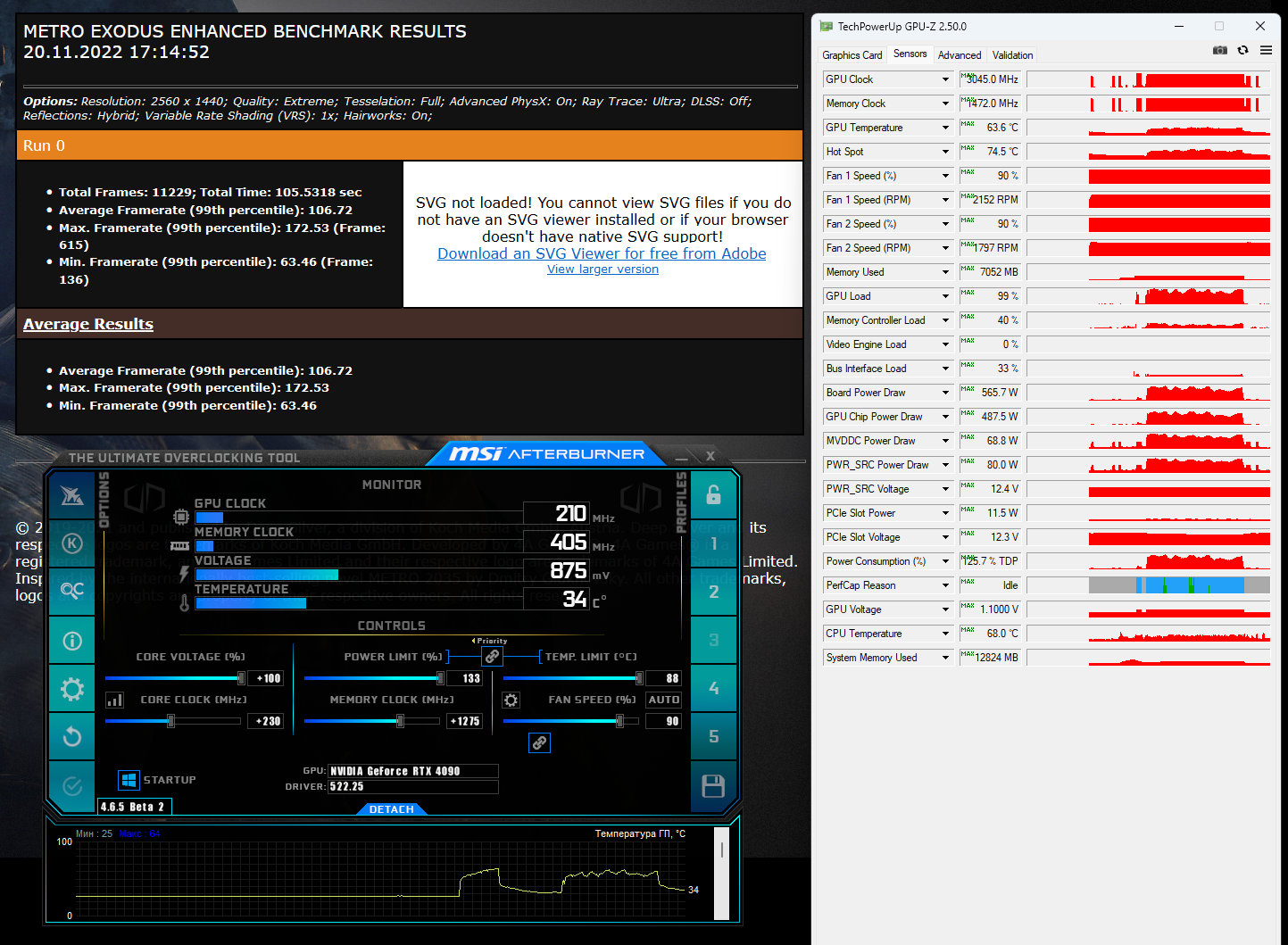
Task: Close the MSI Afterburner window
Action: 710,456
